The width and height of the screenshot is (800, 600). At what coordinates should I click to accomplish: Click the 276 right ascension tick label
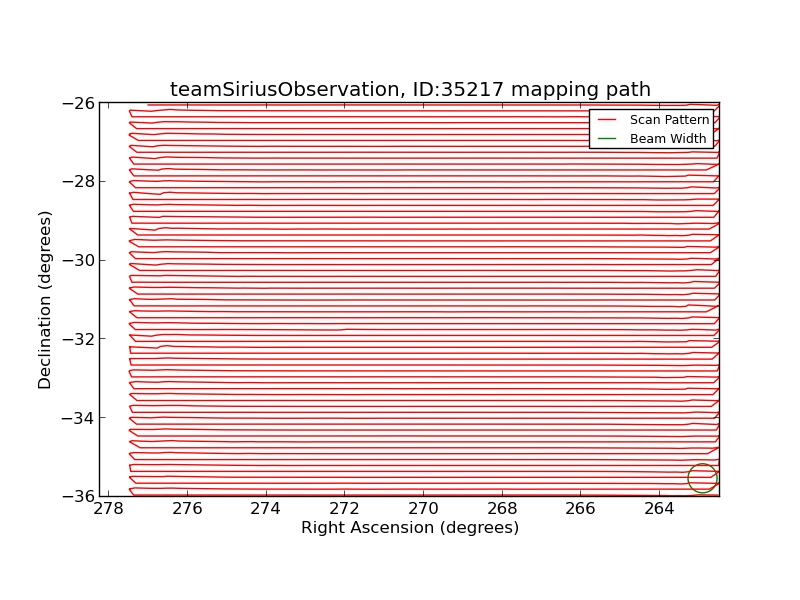(187, 509)
